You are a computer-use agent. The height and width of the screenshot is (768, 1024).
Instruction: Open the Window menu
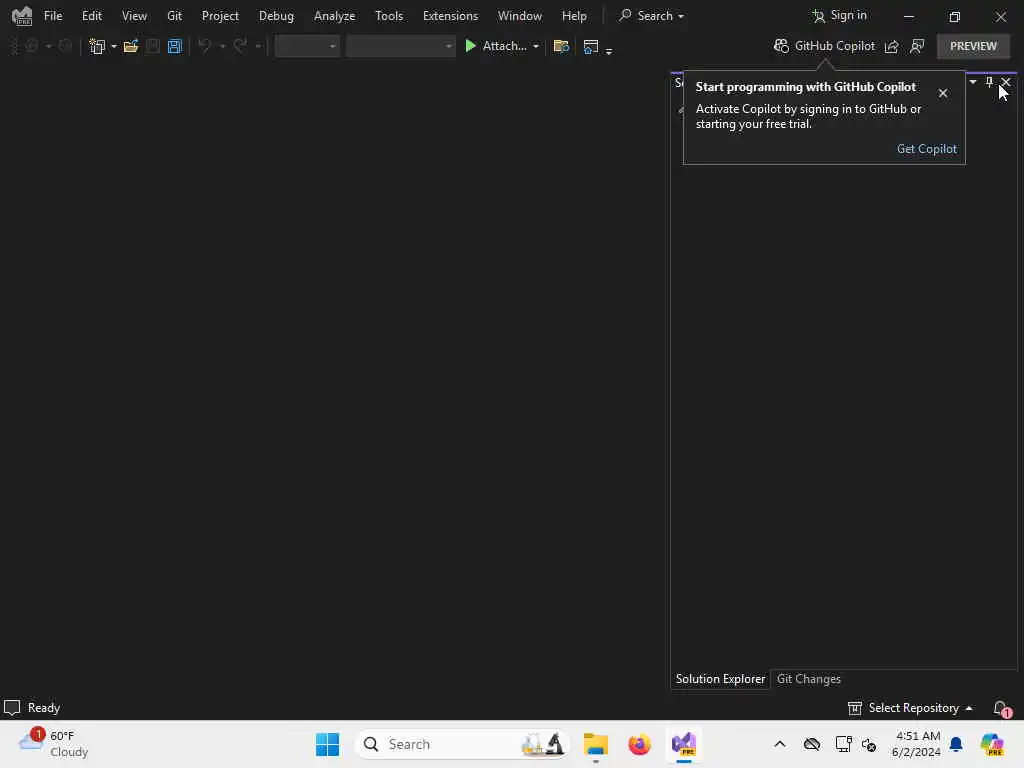click(520, 16)
